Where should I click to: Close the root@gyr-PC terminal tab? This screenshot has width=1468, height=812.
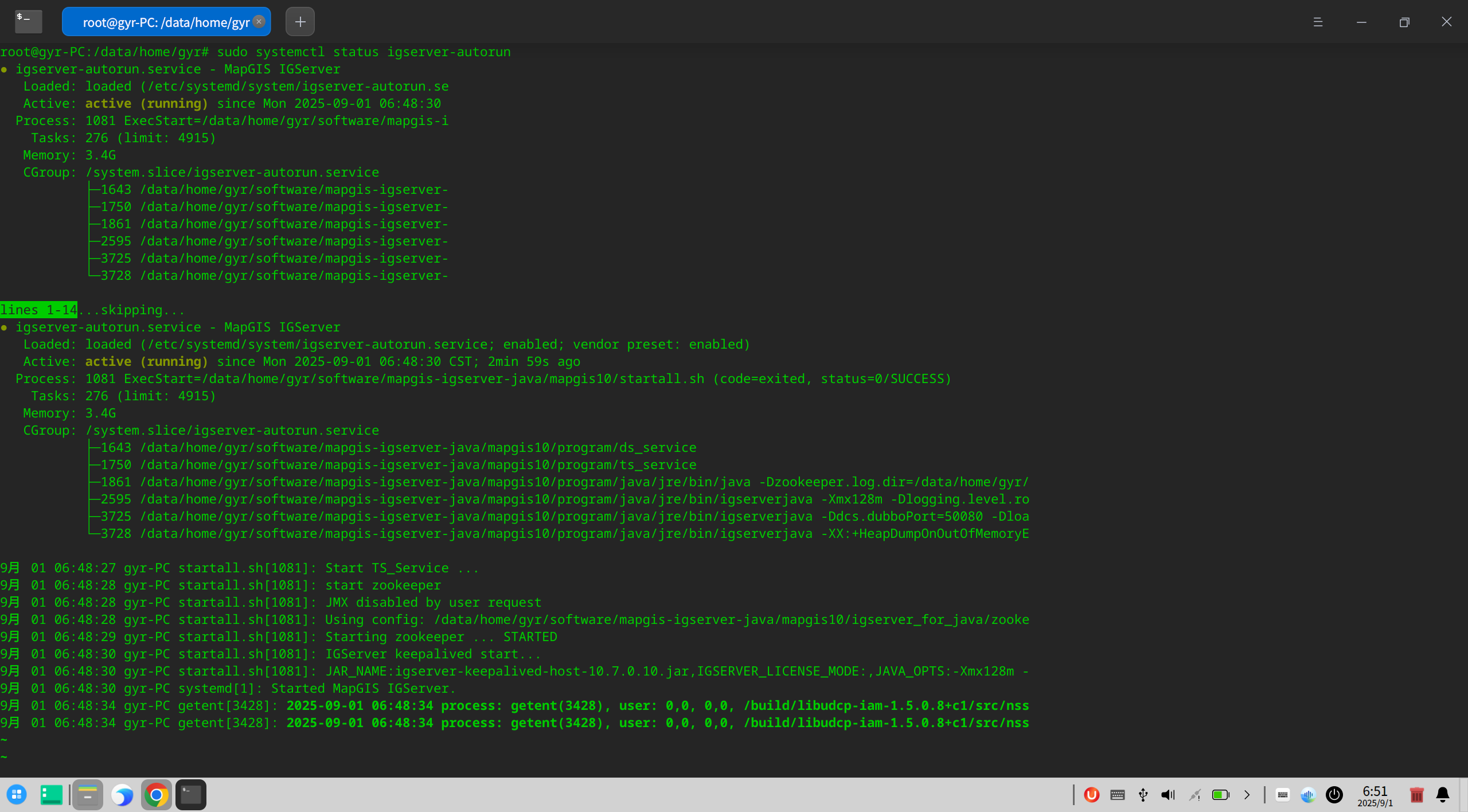(x=259, y=22)
